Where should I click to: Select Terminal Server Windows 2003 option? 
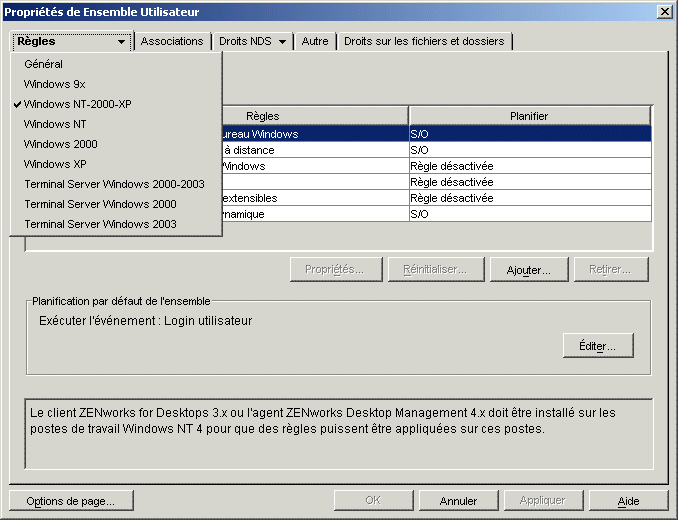click(100, 224)
